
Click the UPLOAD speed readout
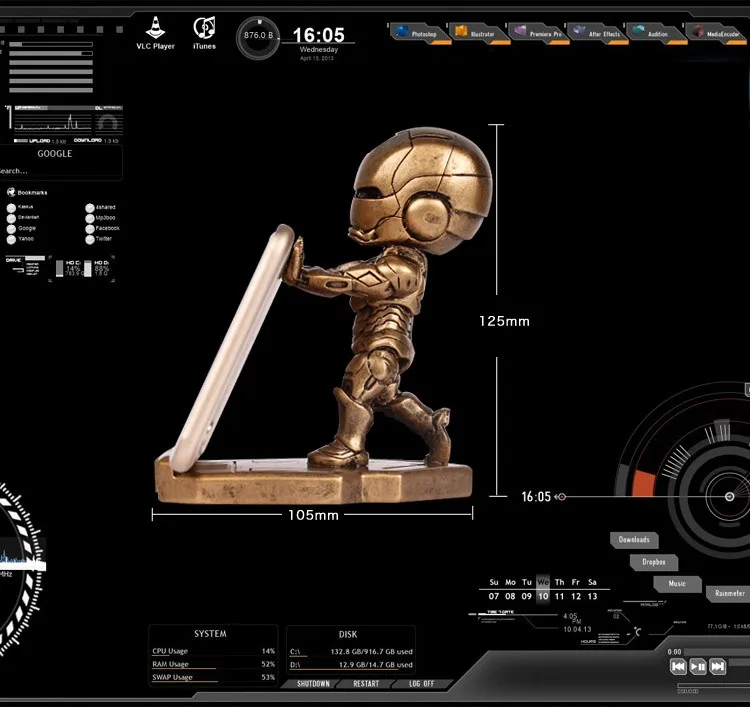(x=41, y=141)
